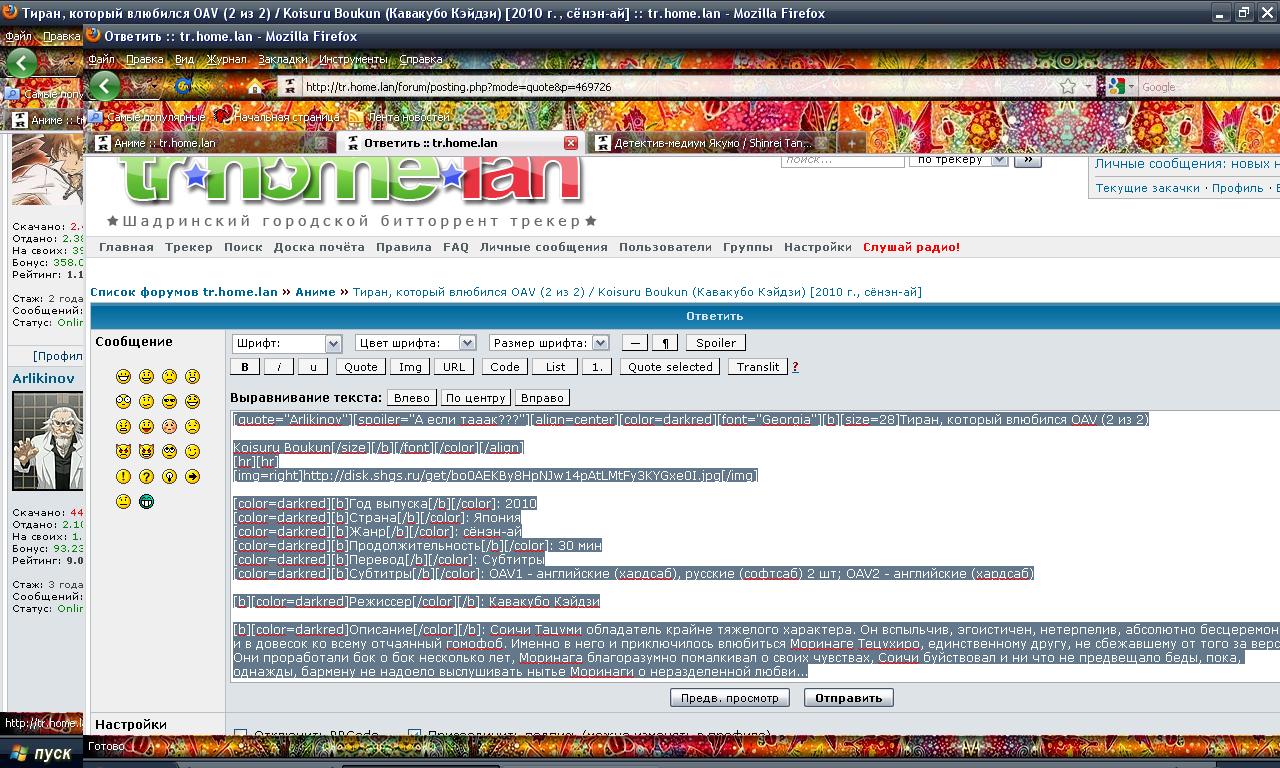Focus the Google search box

click(x=1208, y=87)
